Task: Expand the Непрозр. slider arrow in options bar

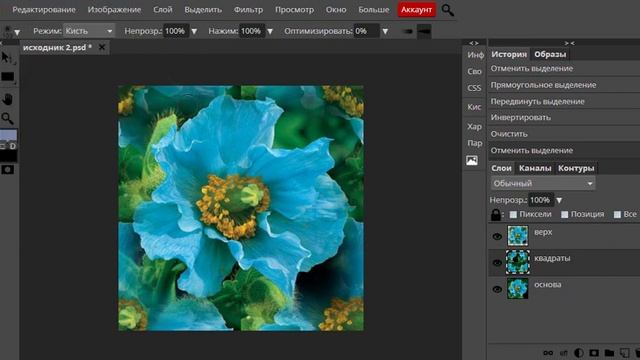Action: click(194, 31)
